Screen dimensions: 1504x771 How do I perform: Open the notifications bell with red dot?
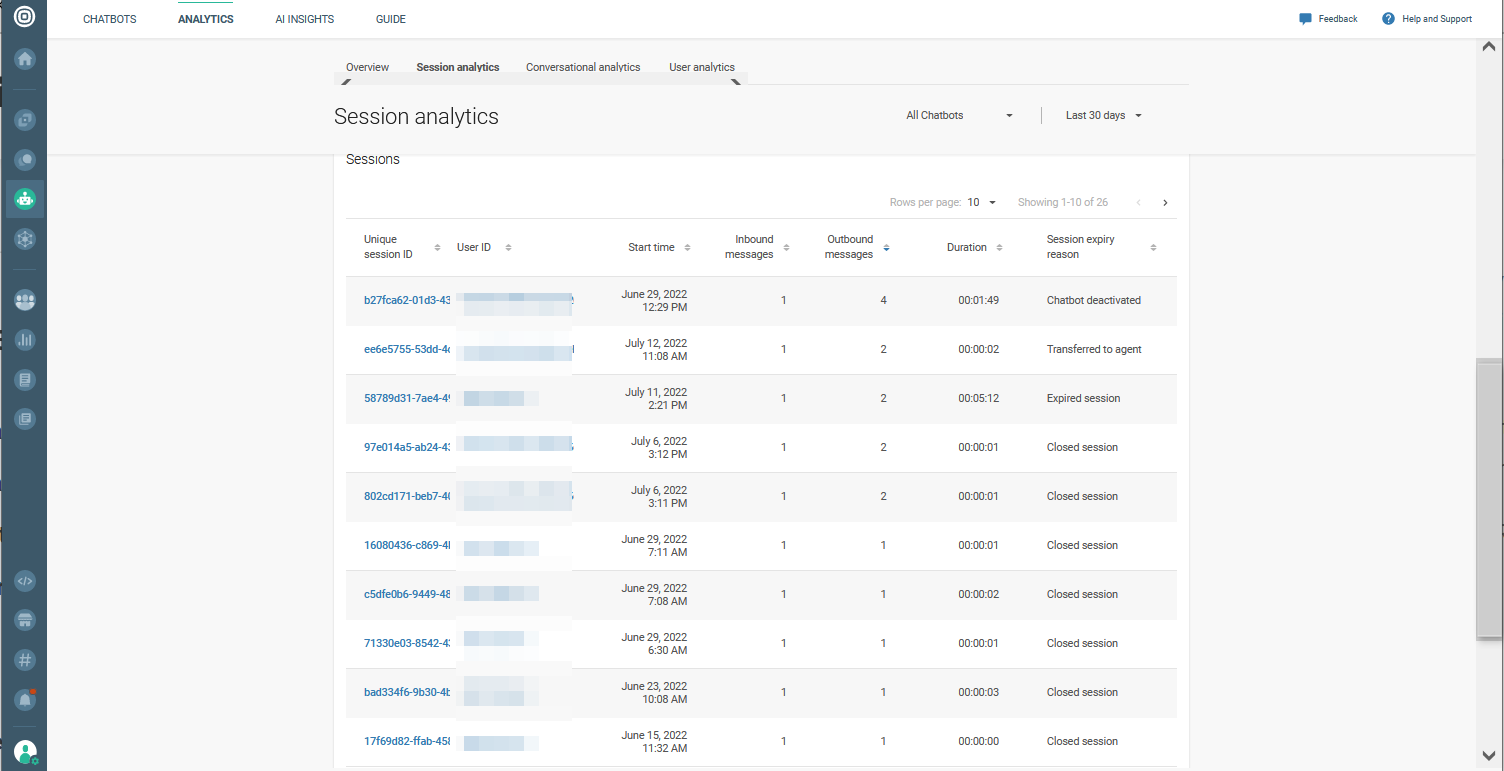(24, 700)
